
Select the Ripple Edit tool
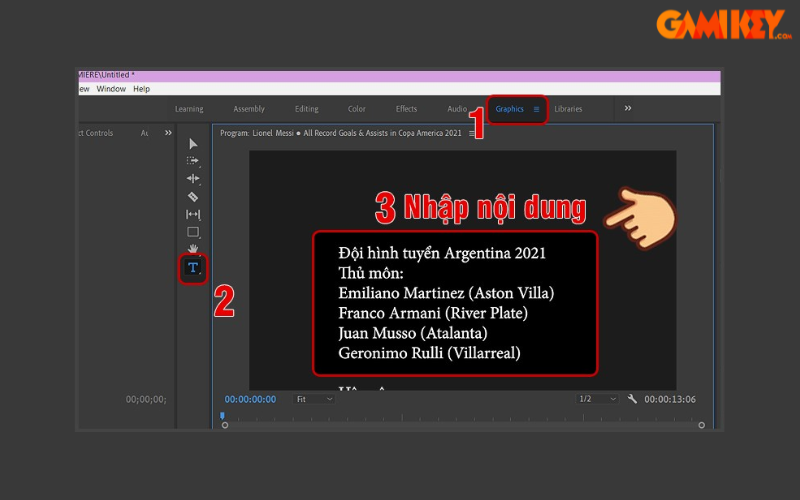coord(193,178)
